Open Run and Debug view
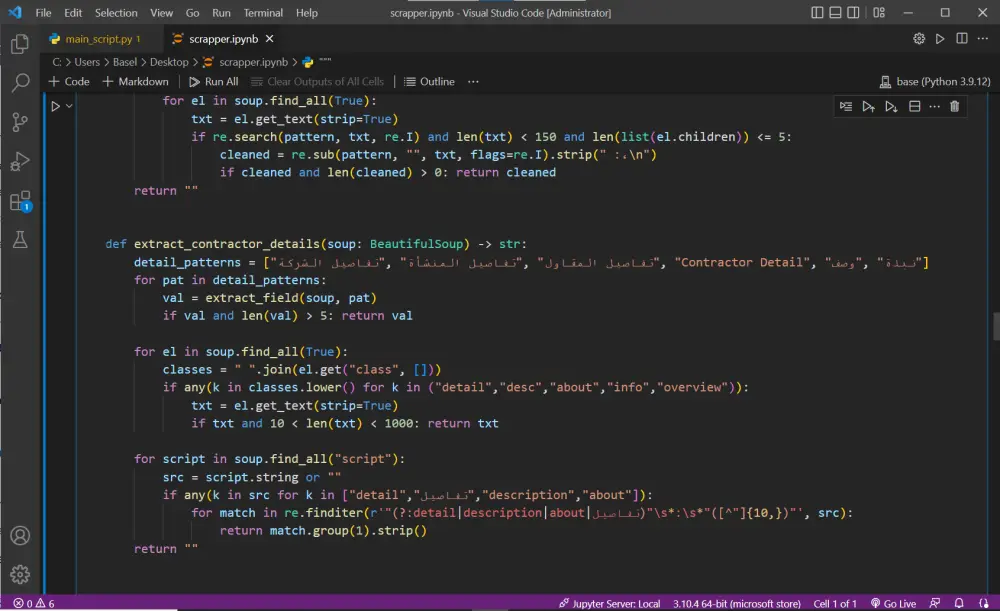 pyautogui.click(x=20, y=161)
